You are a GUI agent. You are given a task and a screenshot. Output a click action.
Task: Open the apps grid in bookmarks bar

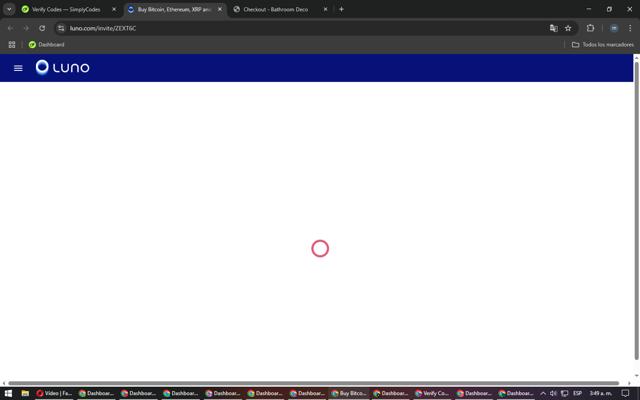12,44
